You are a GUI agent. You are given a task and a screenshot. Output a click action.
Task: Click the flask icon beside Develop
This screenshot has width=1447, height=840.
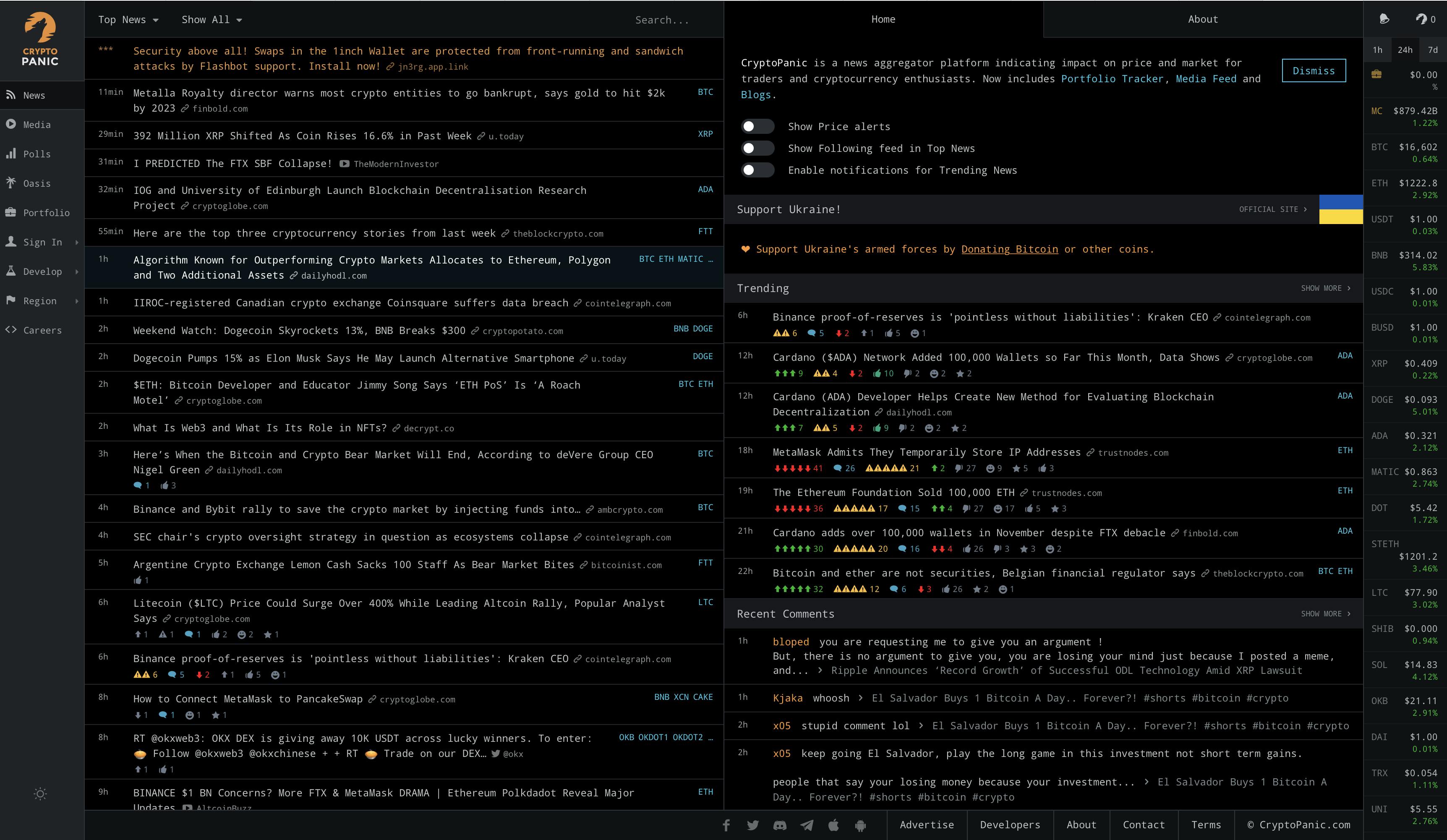tap(11, 271)
